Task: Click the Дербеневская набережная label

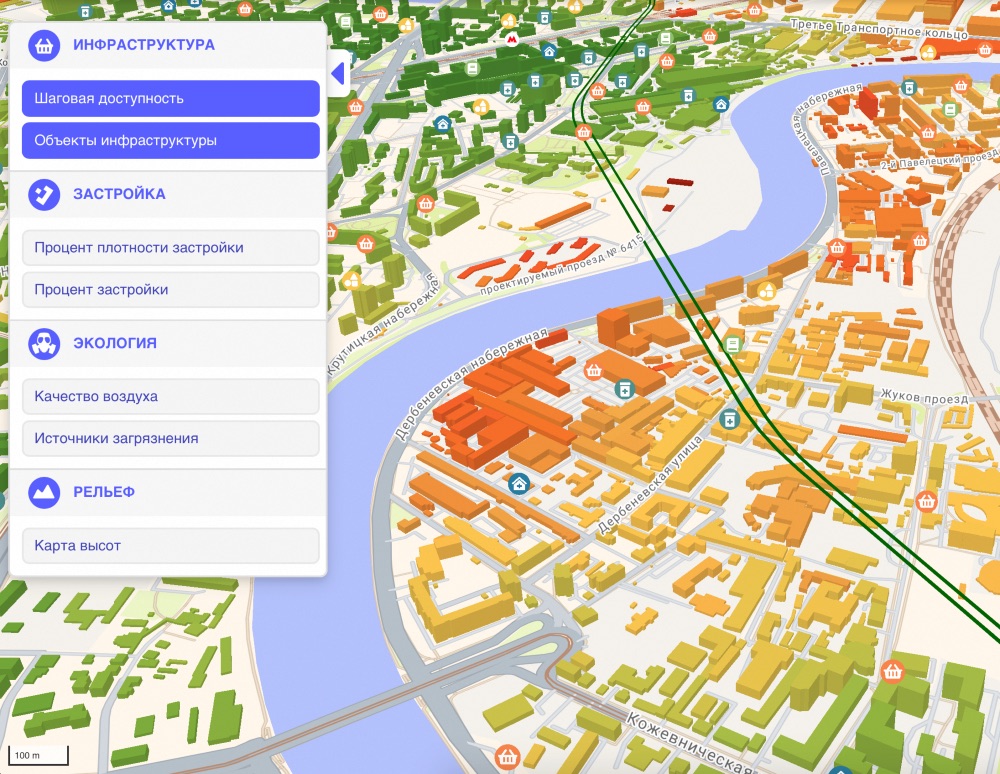Action: [x=471, y=384]
